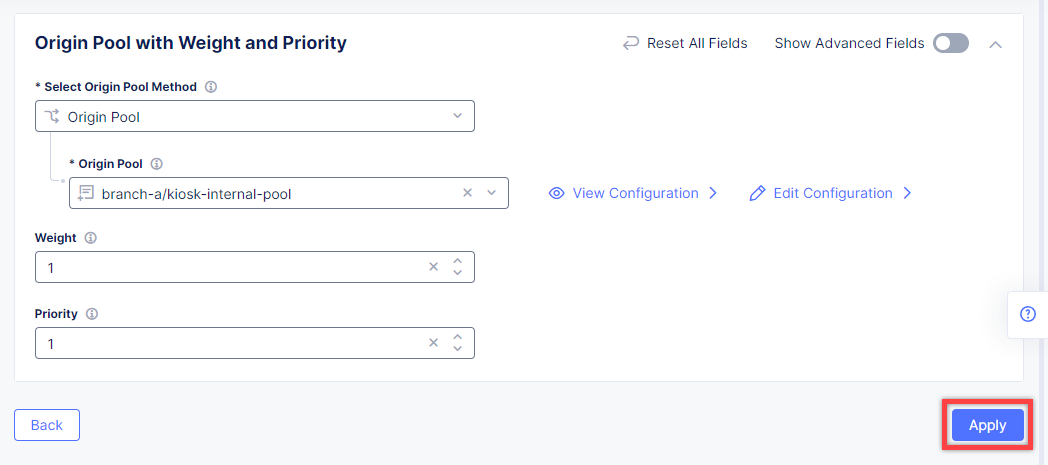The width and height of the screenshot is (1048, 465).
Task: Clear the Weight value with the X icon
Action: 433,267
